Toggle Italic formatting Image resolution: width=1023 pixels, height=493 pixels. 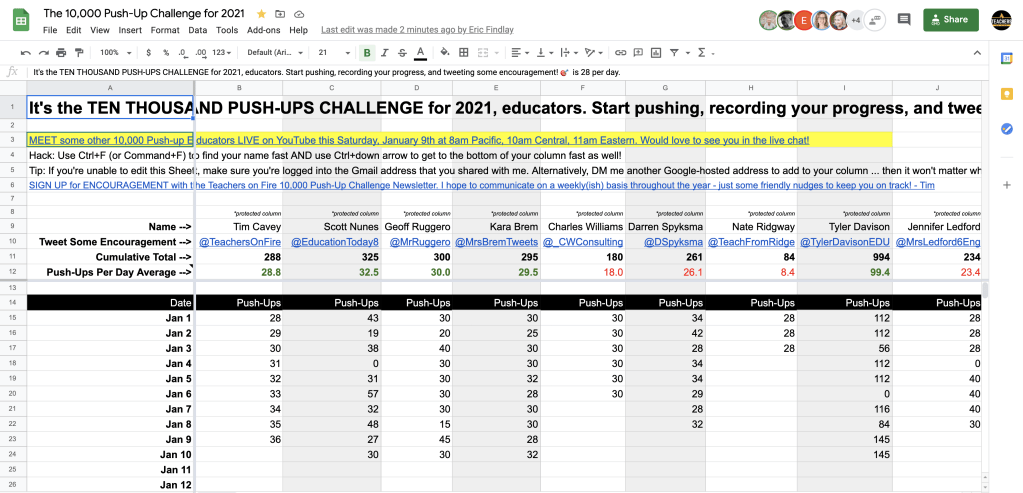[x=384, y=52]
